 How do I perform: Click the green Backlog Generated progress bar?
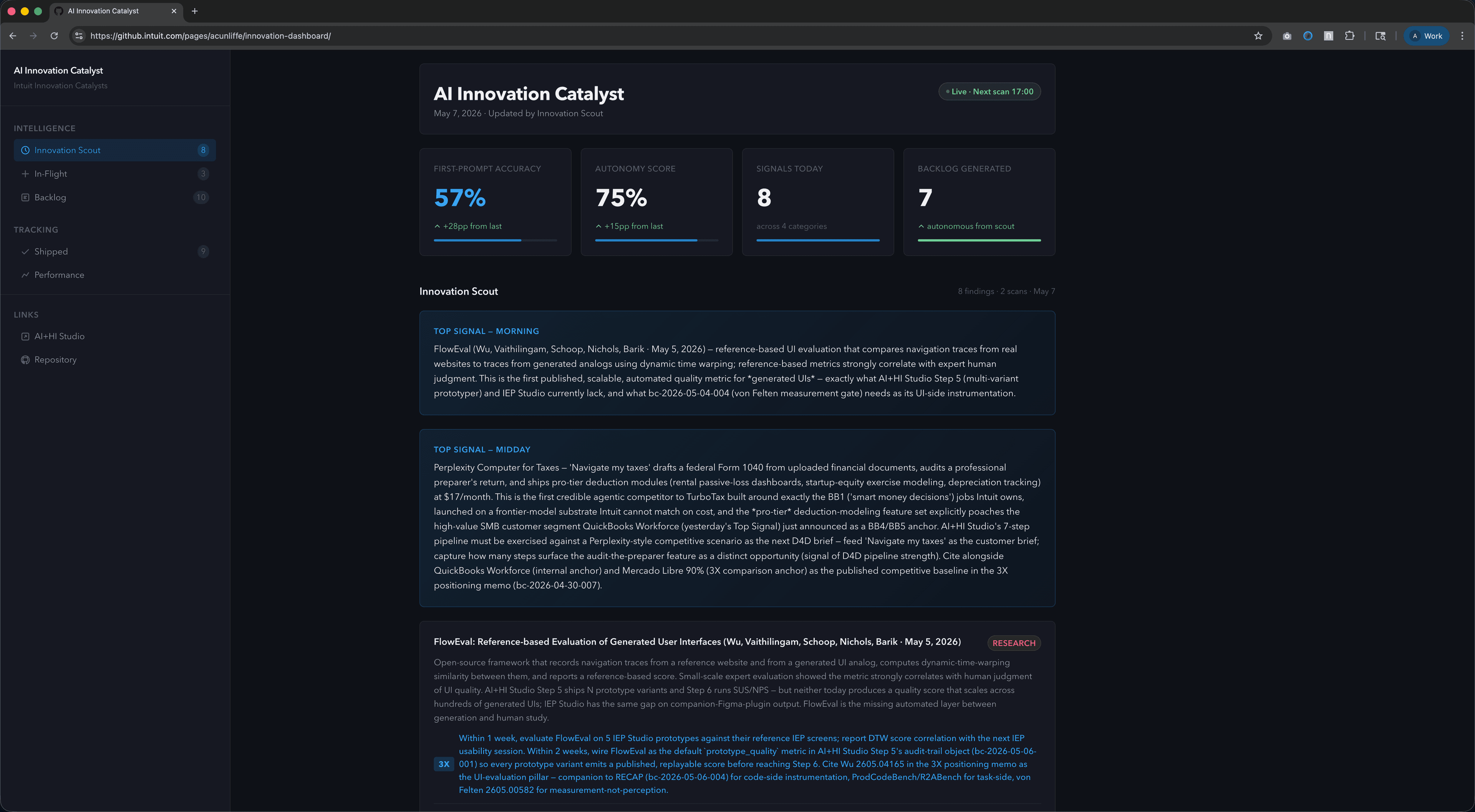tap(979, 240)
